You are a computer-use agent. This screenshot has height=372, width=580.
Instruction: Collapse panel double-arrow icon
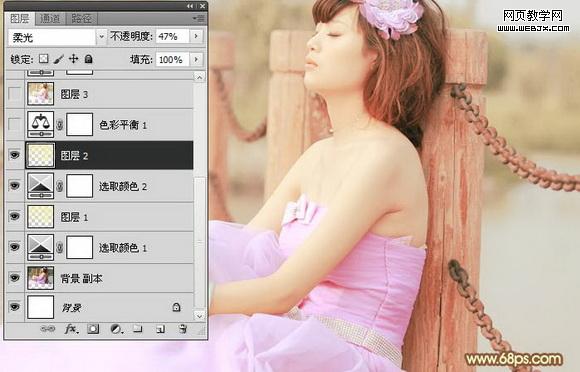[190, 6]
